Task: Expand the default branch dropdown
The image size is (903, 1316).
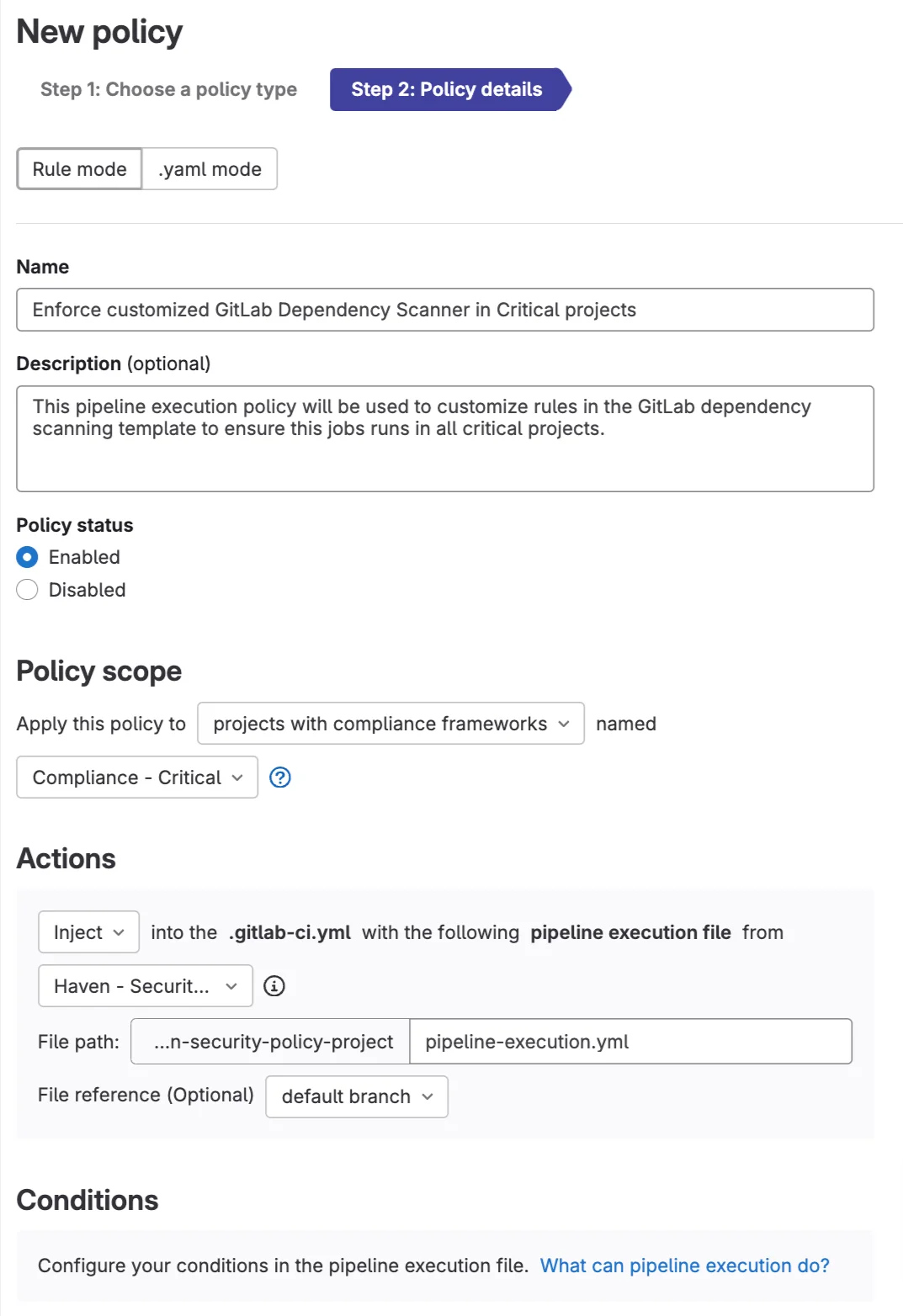Action: [x=357, y=1096]
